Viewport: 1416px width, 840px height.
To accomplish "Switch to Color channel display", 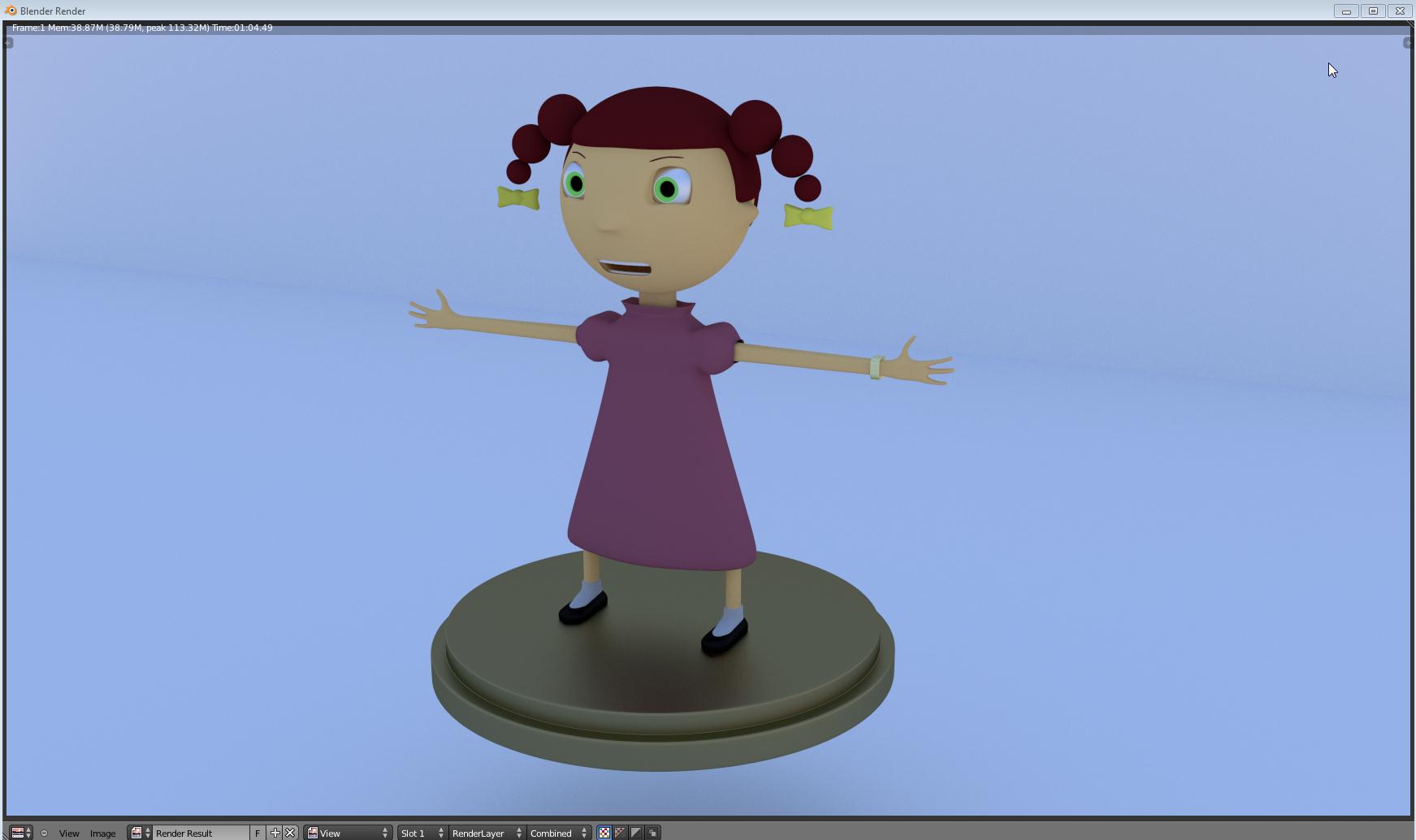I will click(x=620, y=833).
